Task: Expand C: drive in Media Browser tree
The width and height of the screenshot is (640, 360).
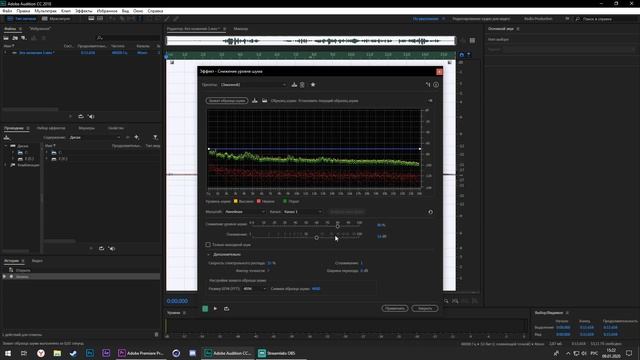Action: (x=13, y=152)
